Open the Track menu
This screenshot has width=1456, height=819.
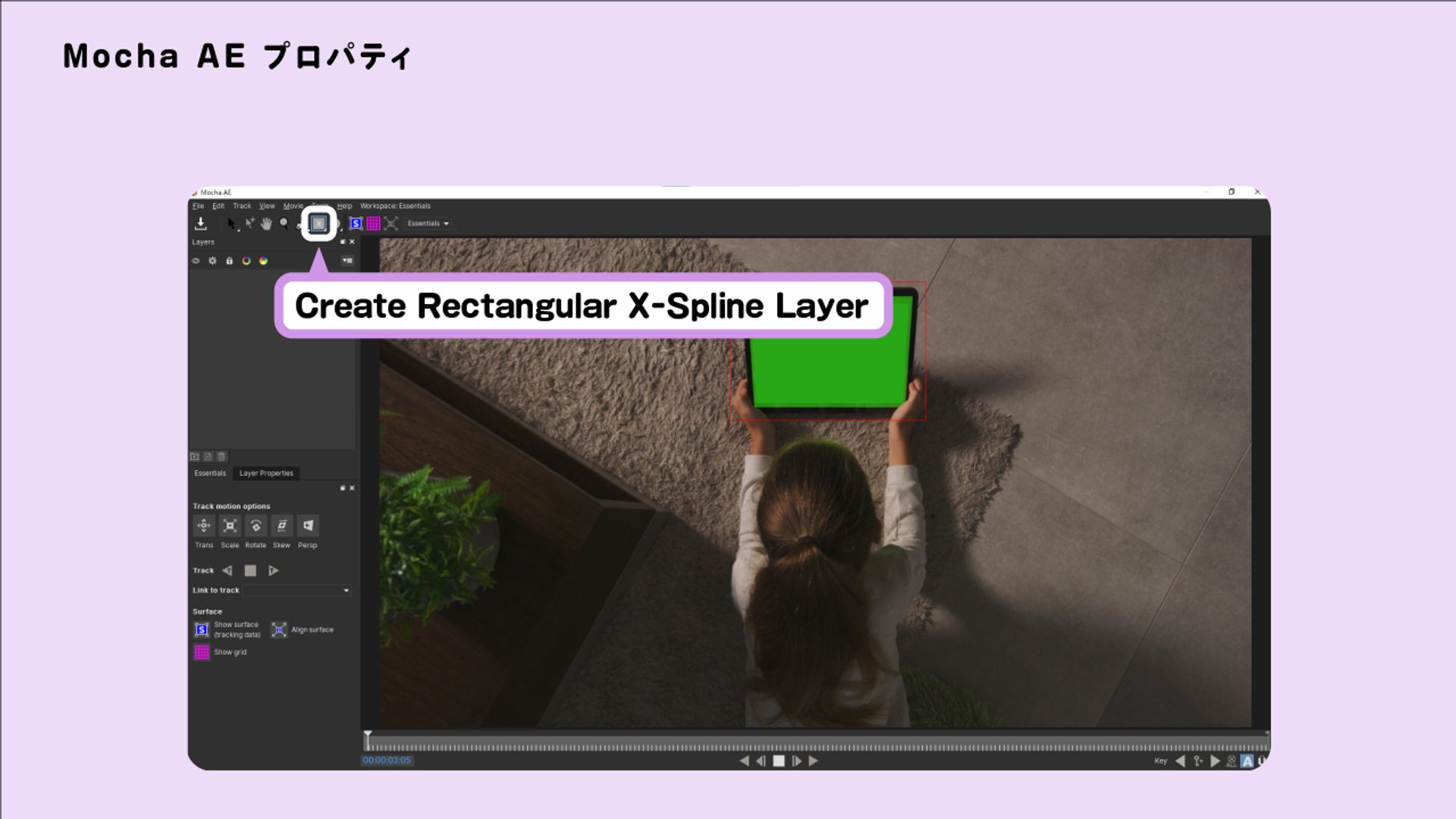click(x=242, y=206)
